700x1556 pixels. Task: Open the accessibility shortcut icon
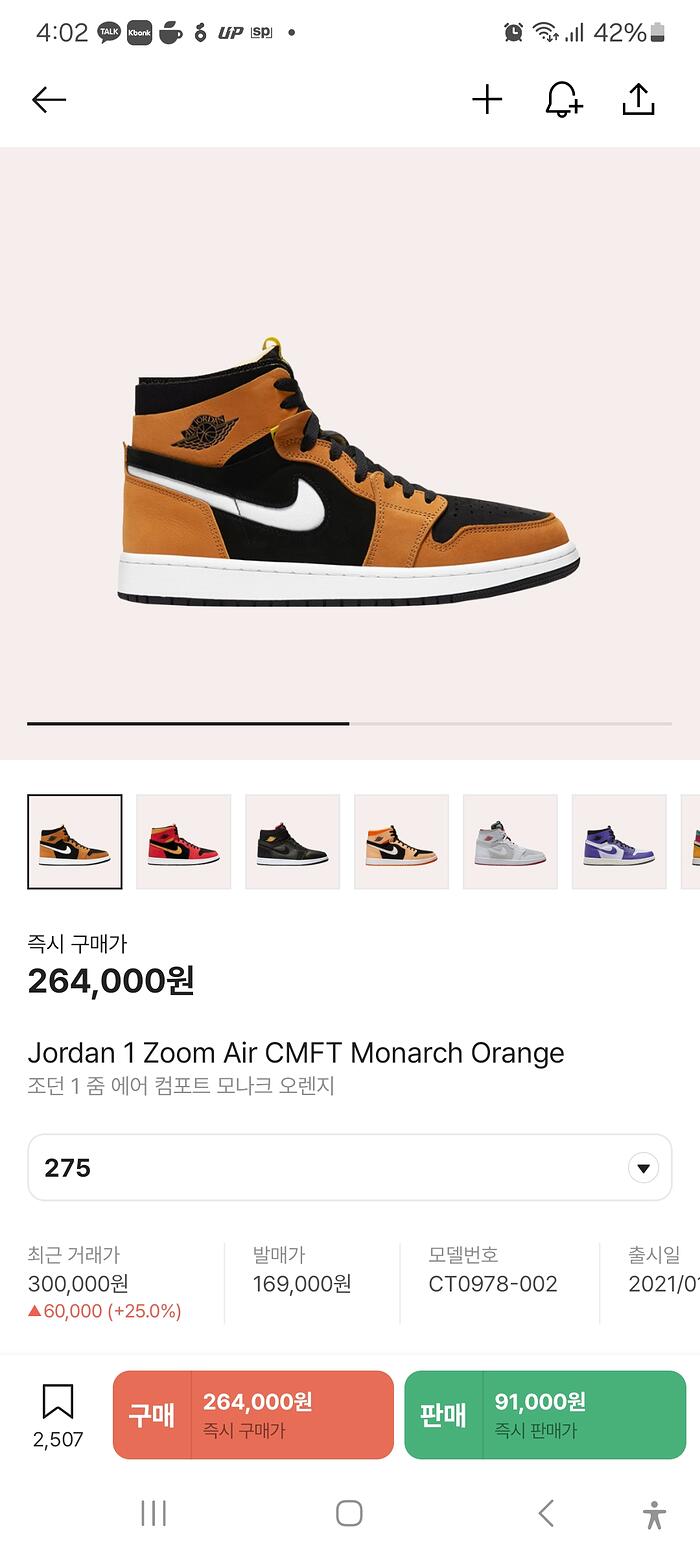point(654,1514)
